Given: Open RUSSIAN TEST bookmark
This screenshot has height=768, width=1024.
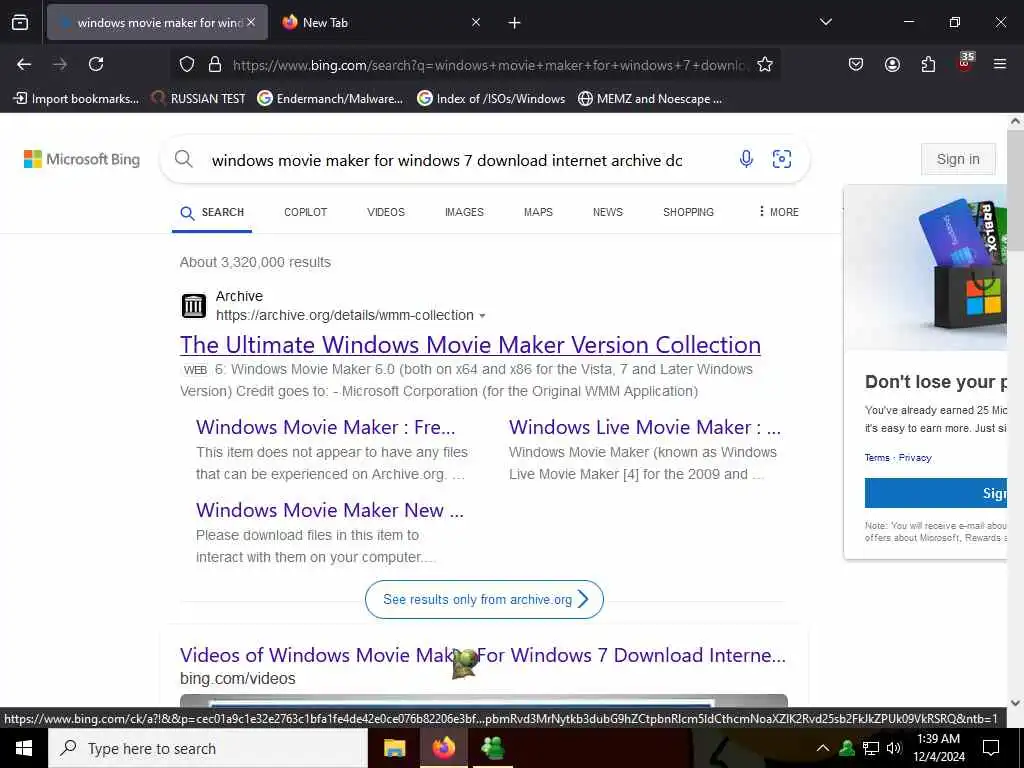Looking at the screenshot, I should coord(199,99).
